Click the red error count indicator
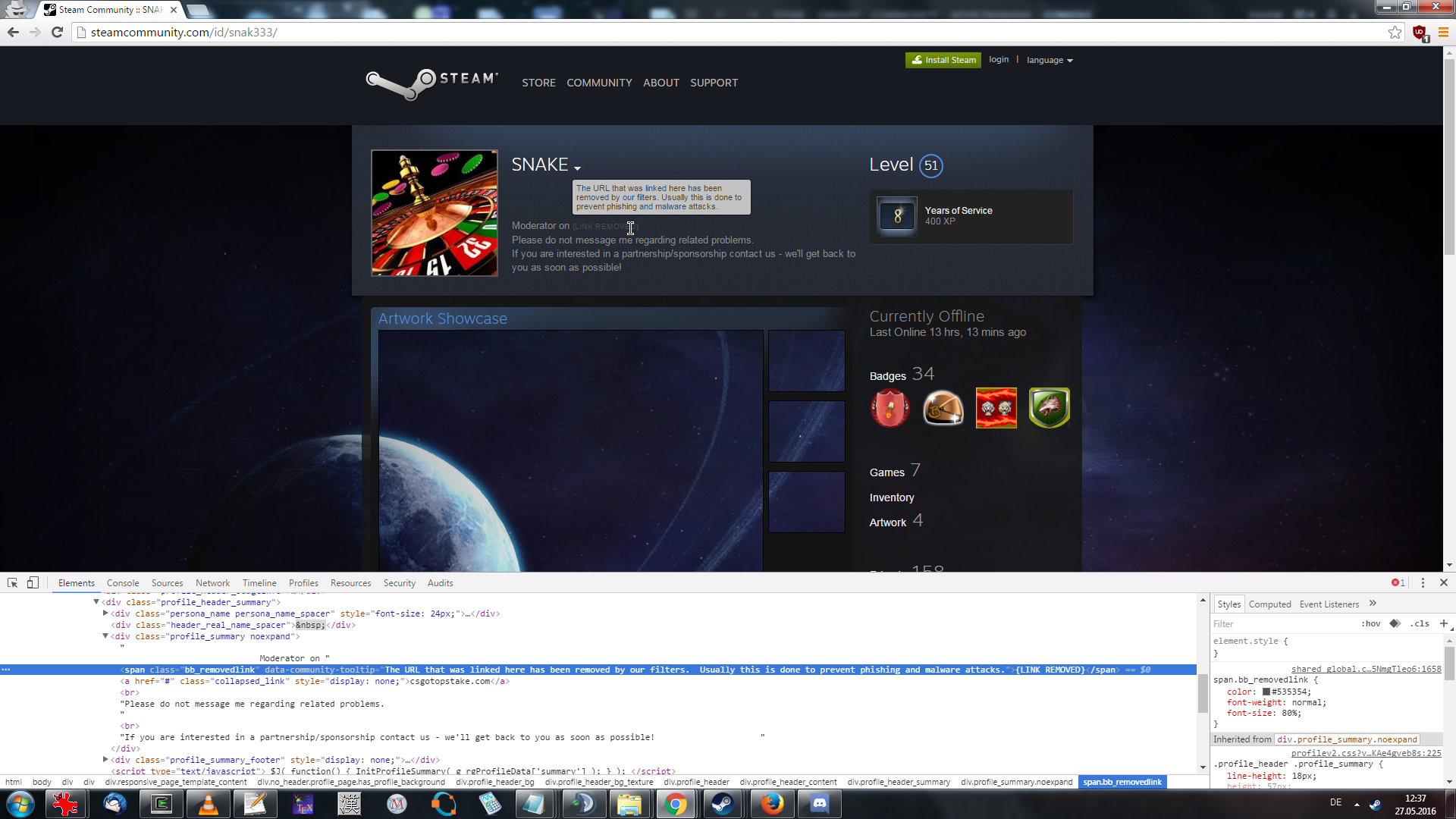The height and width of the screenshot is (819, 1456). tap(1398, 582)
